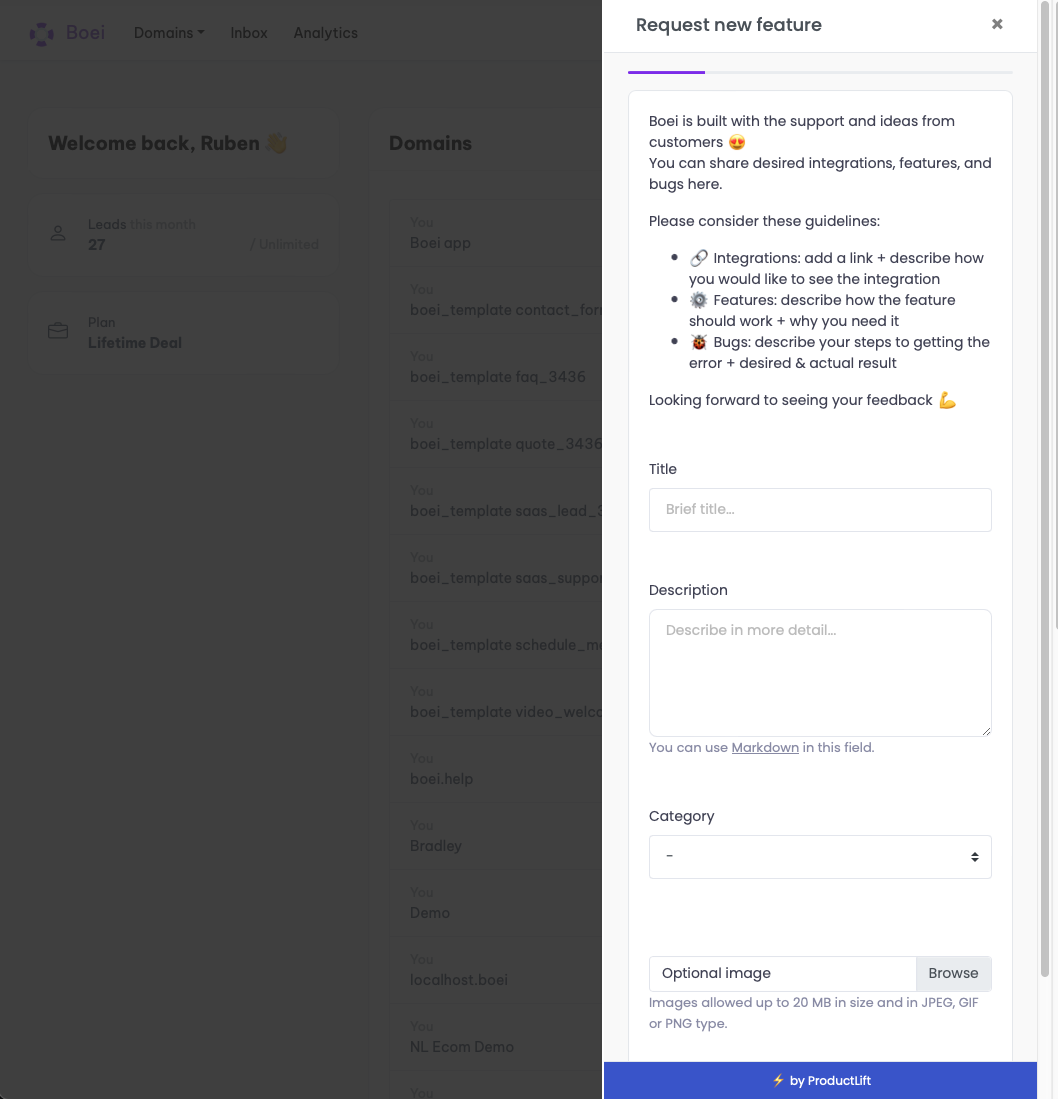Viewport: 1058px width, 1099px height.
Task: Click the Optional image file field
Action: pos(782,973)
